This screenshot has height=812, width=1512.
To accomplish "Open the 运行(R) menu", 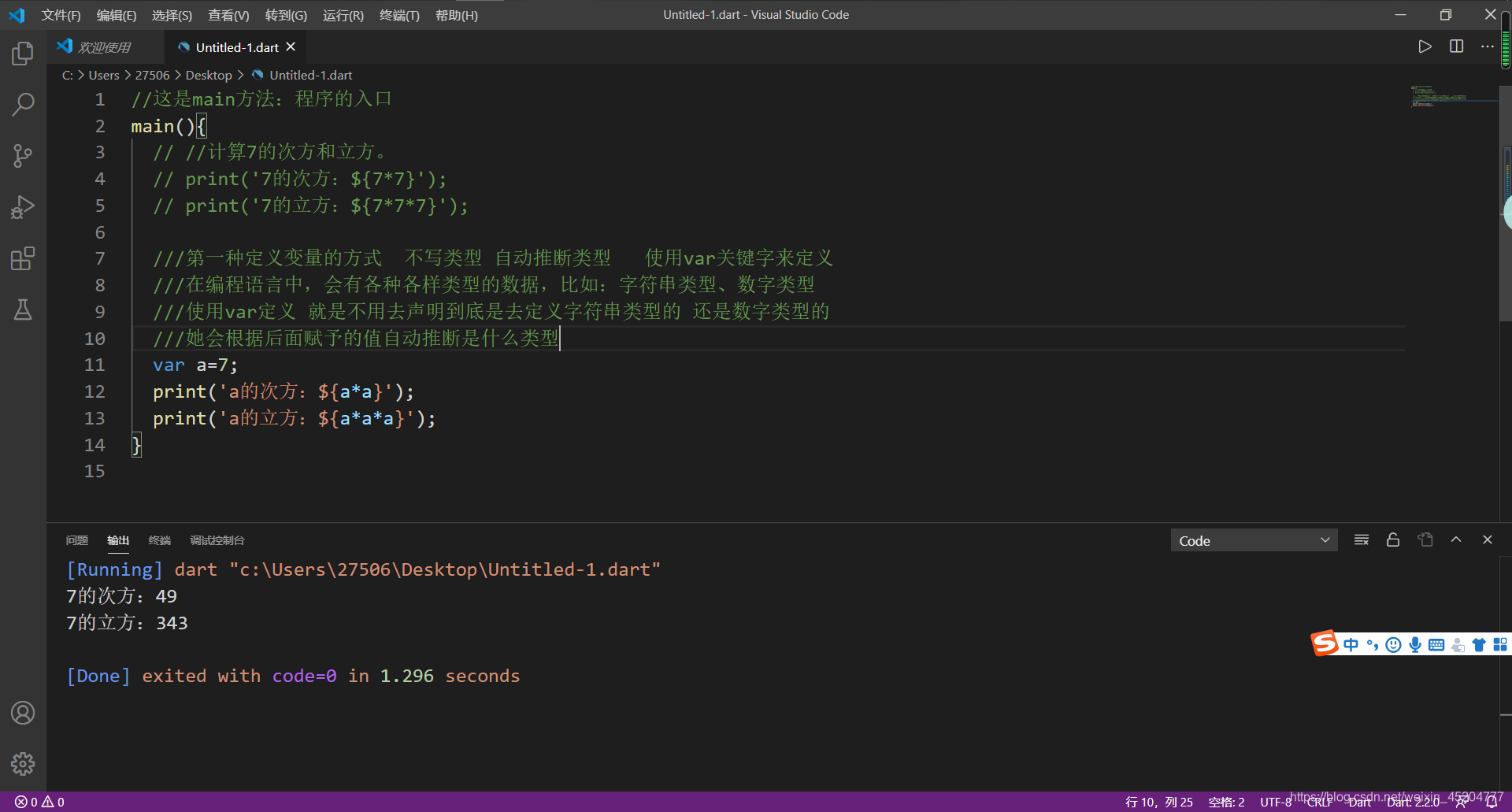I will (343, 15).
